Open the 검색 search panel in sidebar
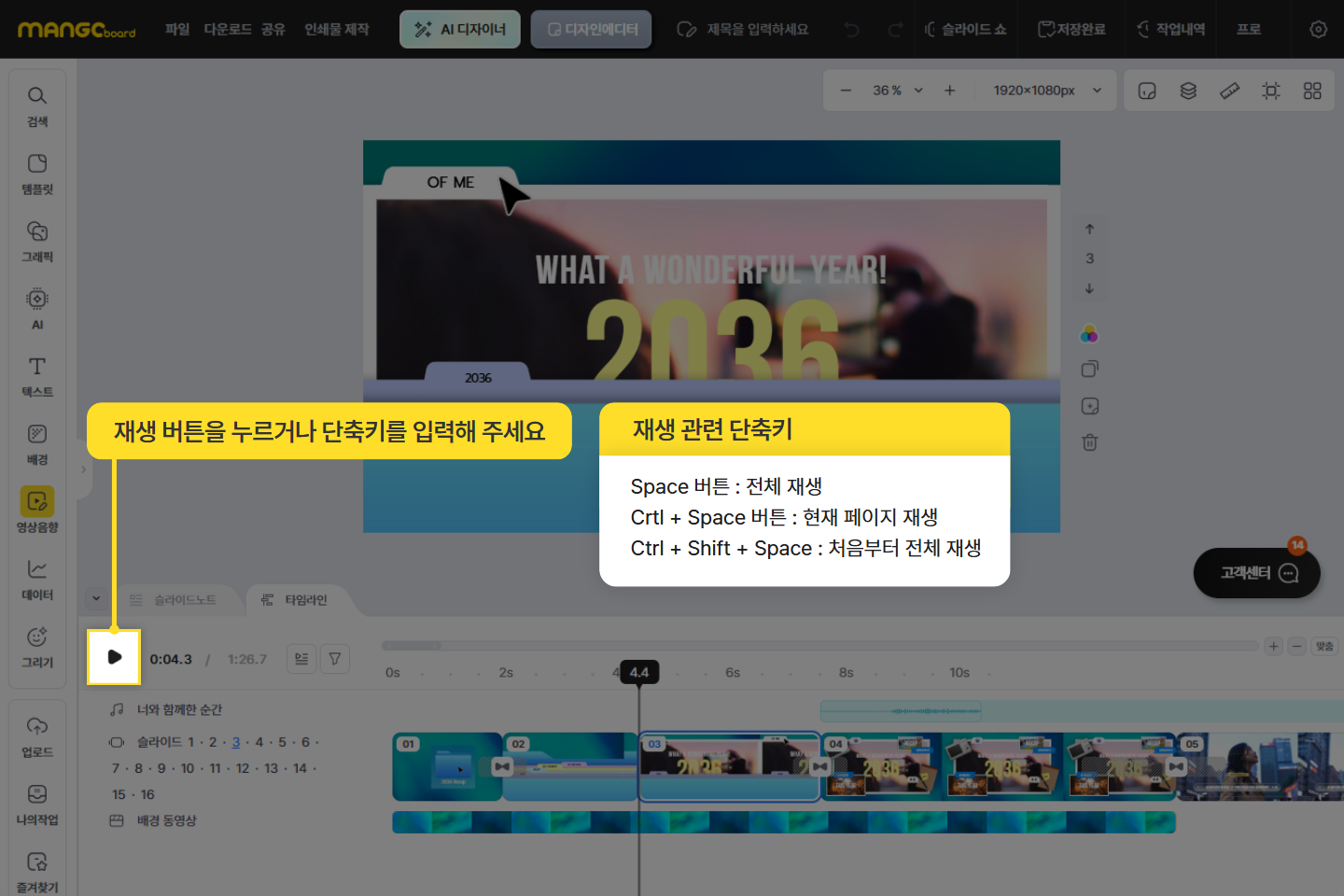The height and width of the screenshot is (896, 1344). (37, 106)
